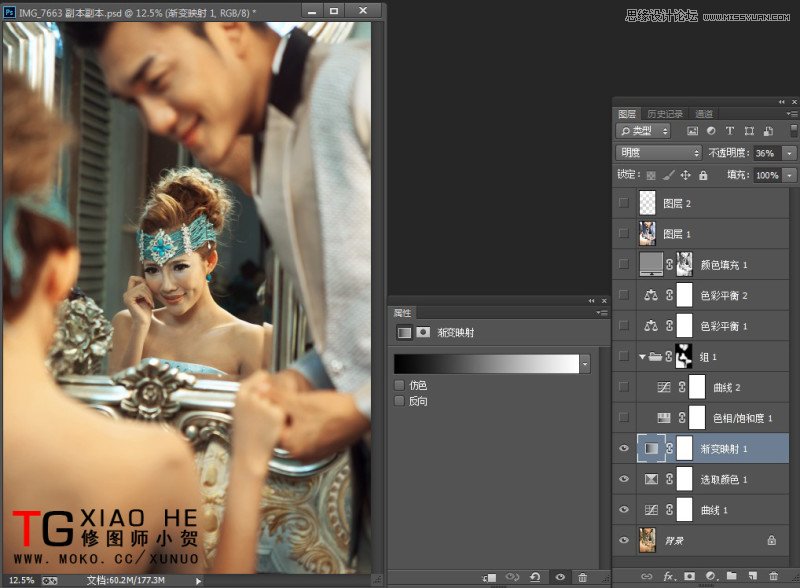This screenshot has height=588, width=800.
Task: Open the new adjustment layer icon
Action: [713, 577]
